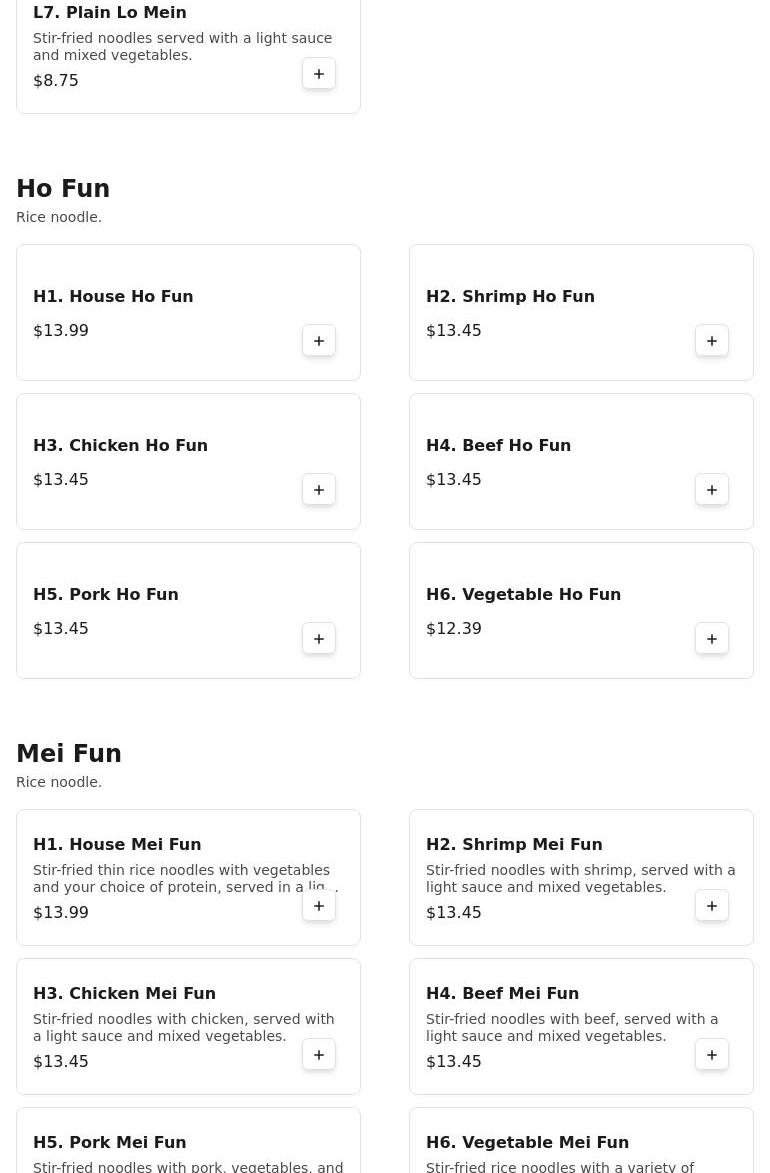The image size is (770, 1173).
Task: Open H2. Shrimp Mei Fun item details
Action: tap(514, 844)
